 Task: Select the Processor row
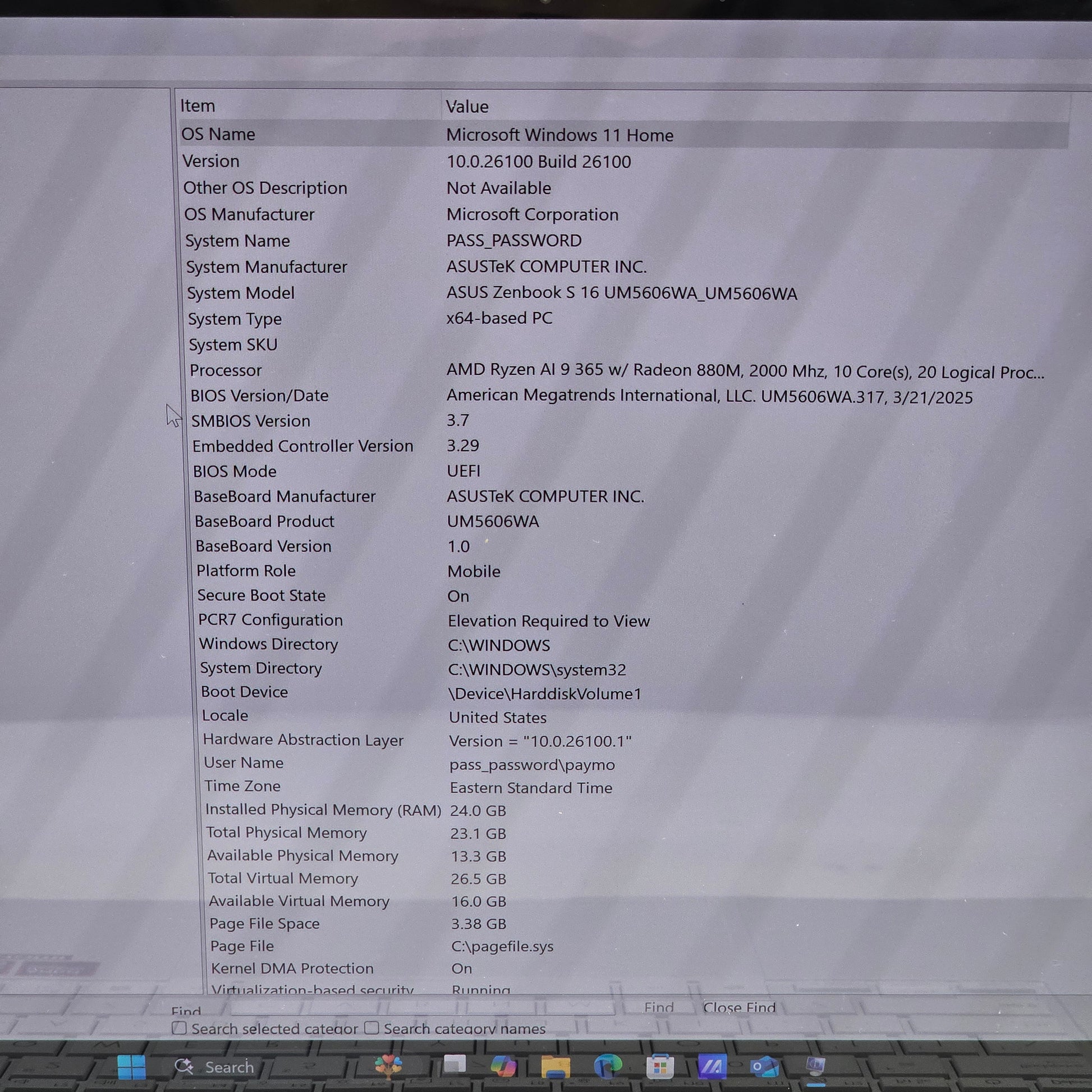[x=226, y=370]
